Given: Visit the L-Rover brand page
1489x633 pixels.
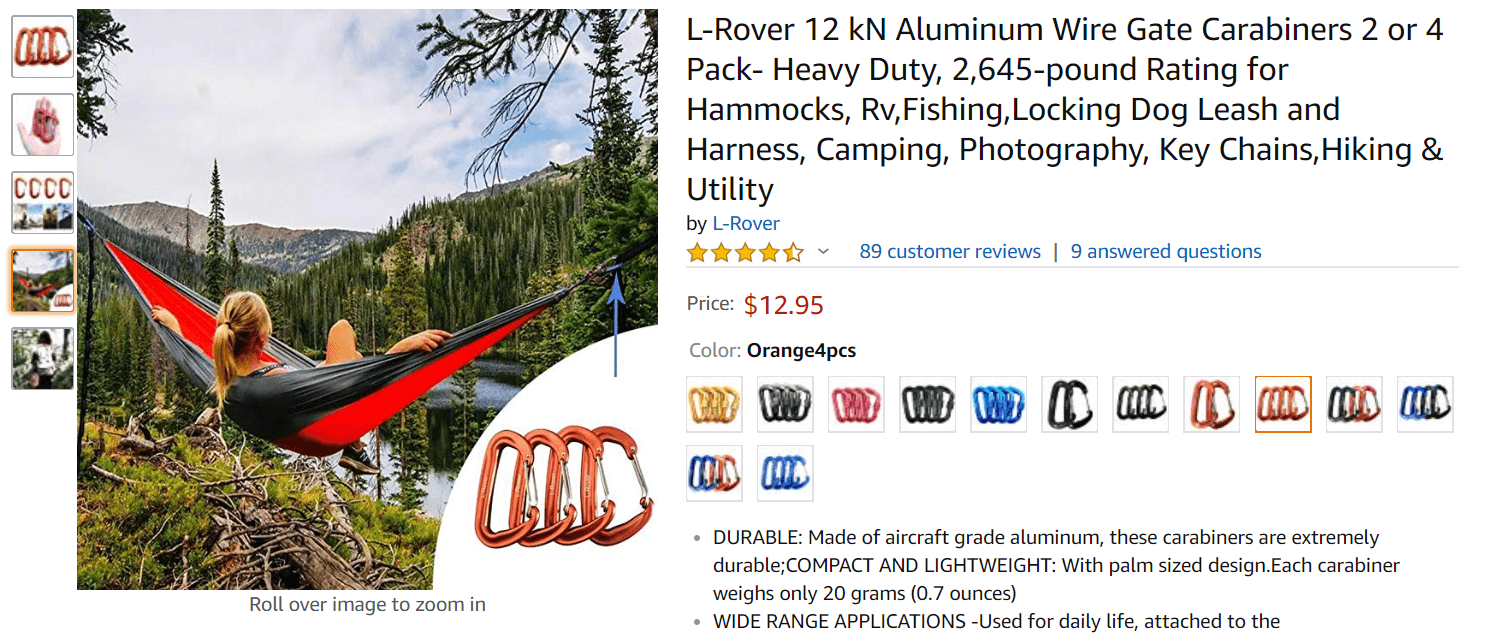Looking at the screenshot, I should click(746, 223).
